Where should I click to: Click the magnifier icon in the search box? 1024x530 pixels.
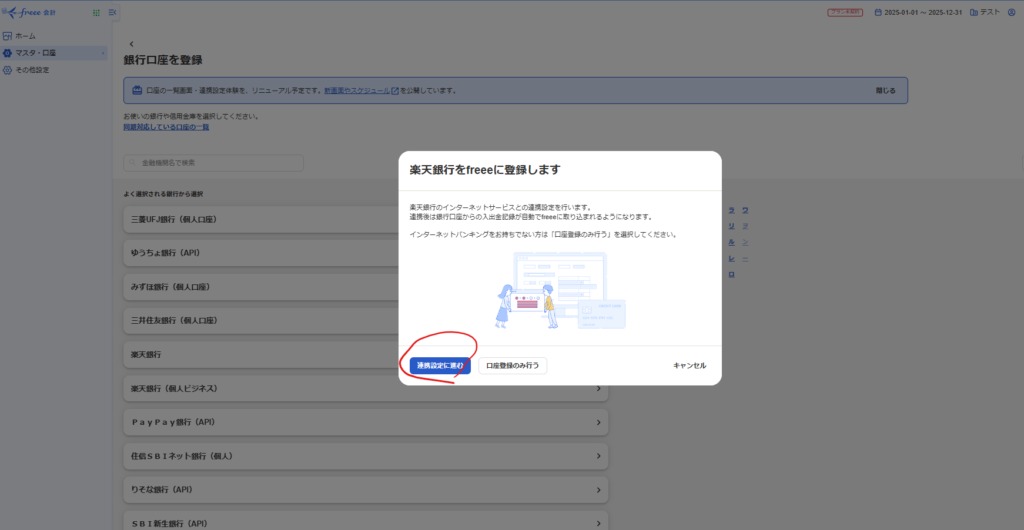pyautogui.click(x=133, y=163)
